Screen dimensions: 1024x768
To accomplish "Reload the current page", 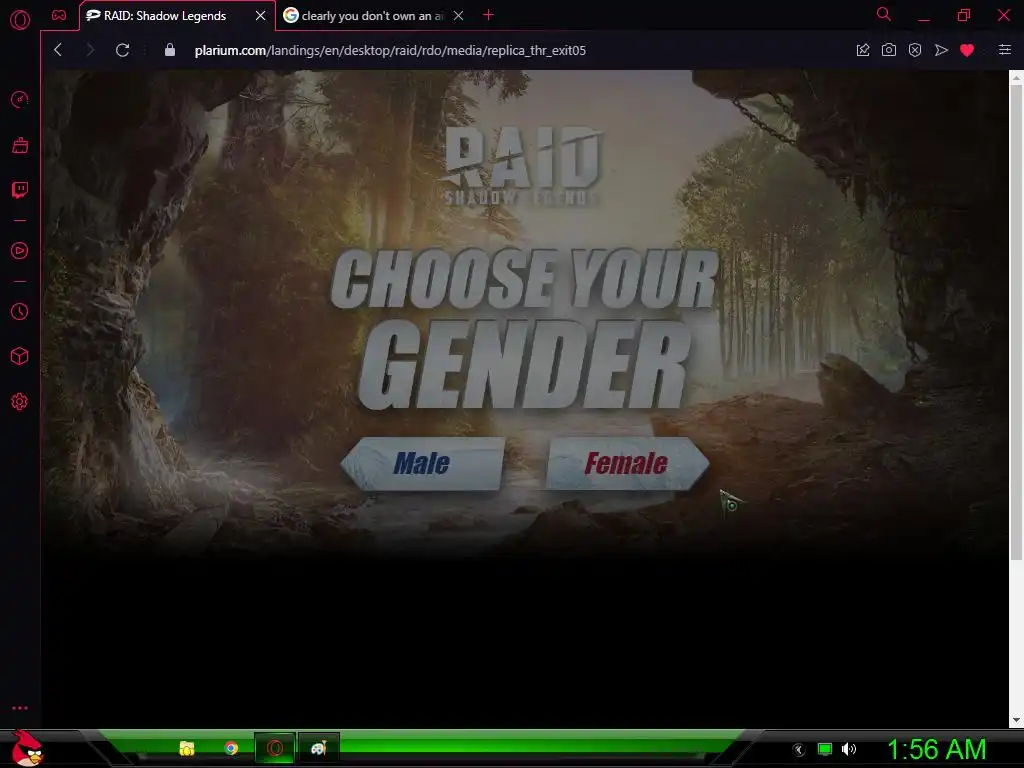I will point(122,50).
